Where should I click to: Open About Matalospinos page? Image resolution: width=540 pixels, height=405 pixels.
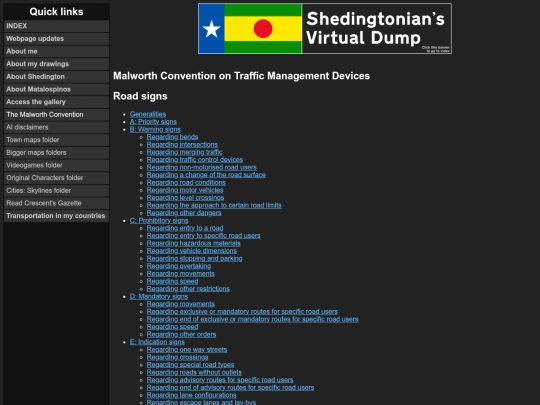pyautogui.click(x=56, y=89)
